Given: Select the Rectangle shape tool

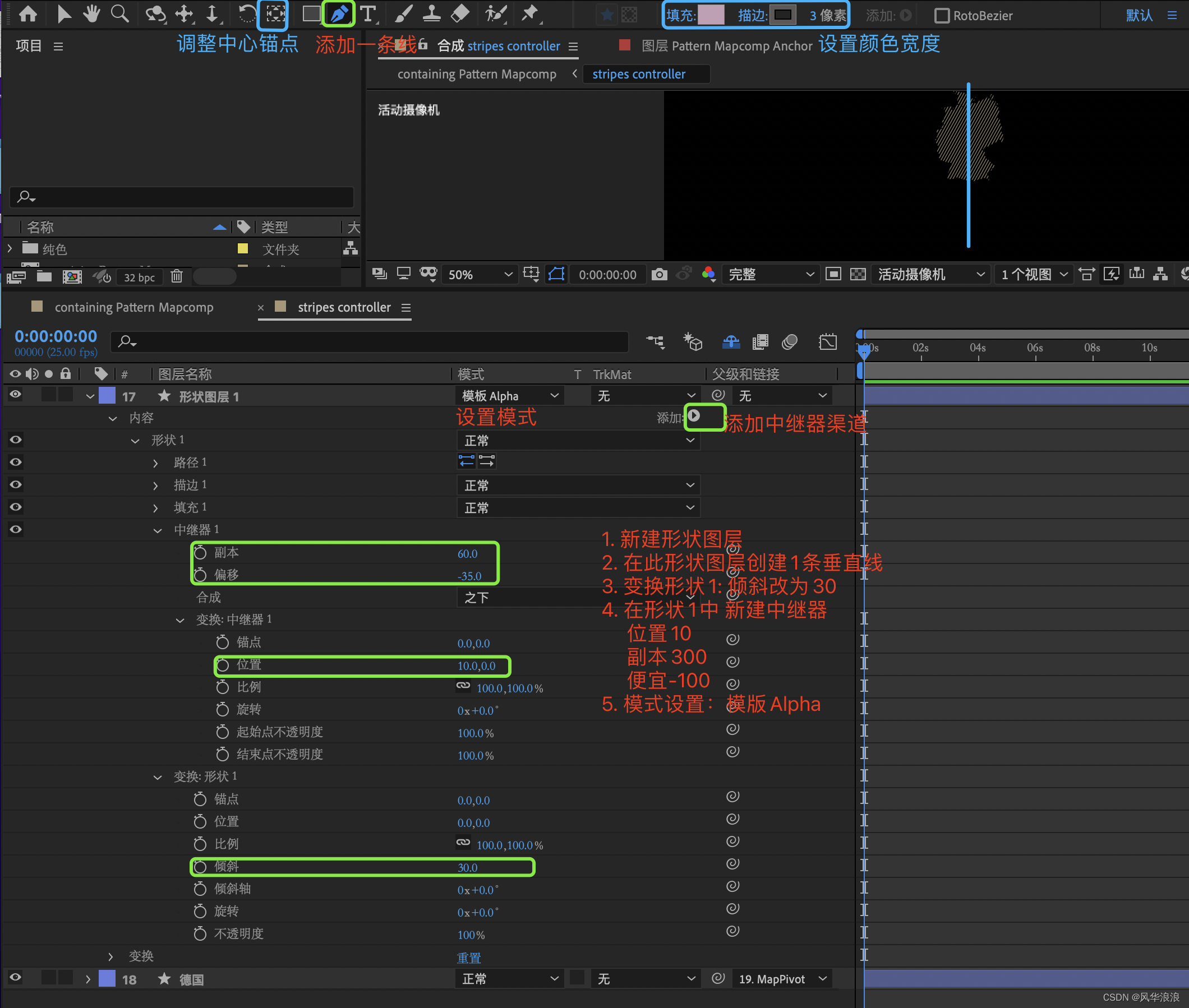Looking at the screenshot, I should (311, 13).
